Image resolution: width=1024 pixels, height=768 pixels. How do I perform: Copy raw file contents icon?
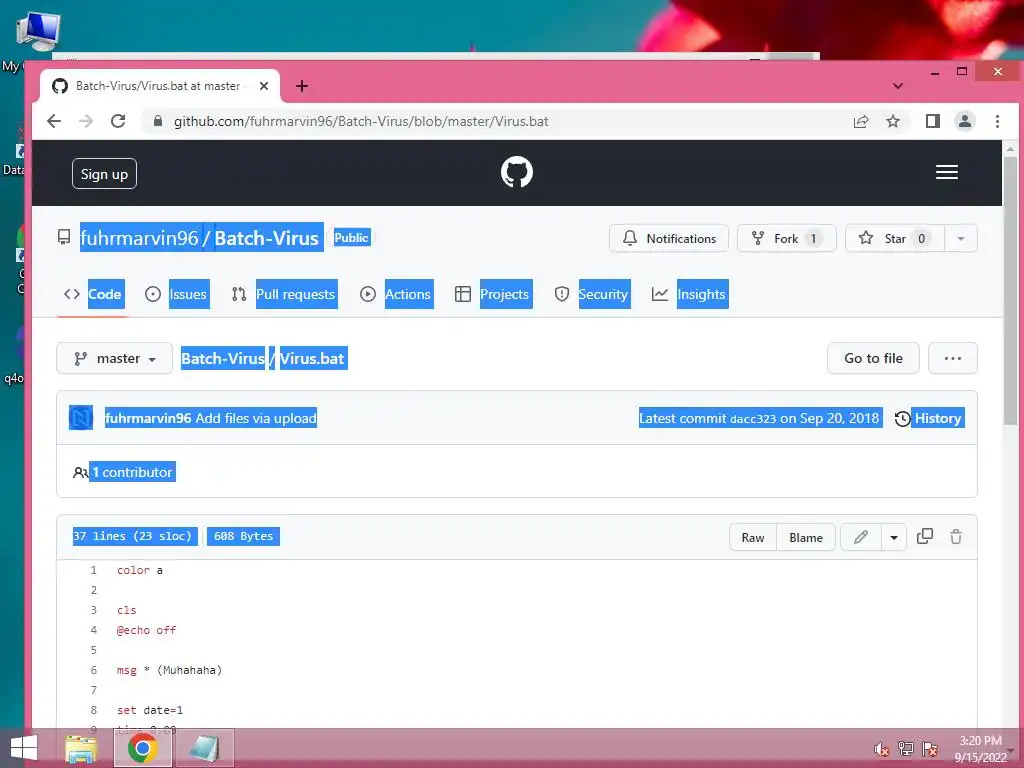925,537
